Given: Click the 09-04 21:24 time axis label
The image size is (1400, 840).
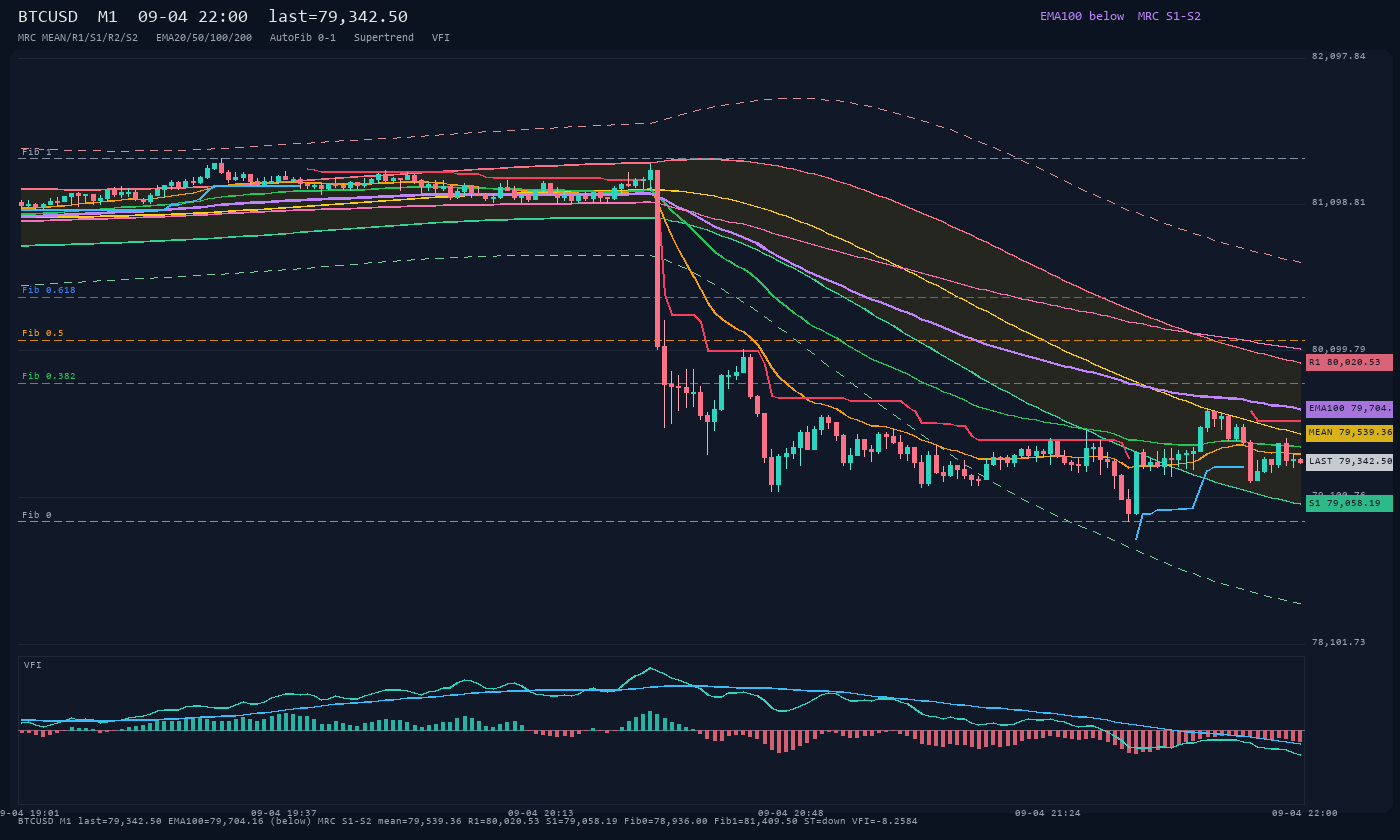Looking at the screenshot, I should 1048,813.
